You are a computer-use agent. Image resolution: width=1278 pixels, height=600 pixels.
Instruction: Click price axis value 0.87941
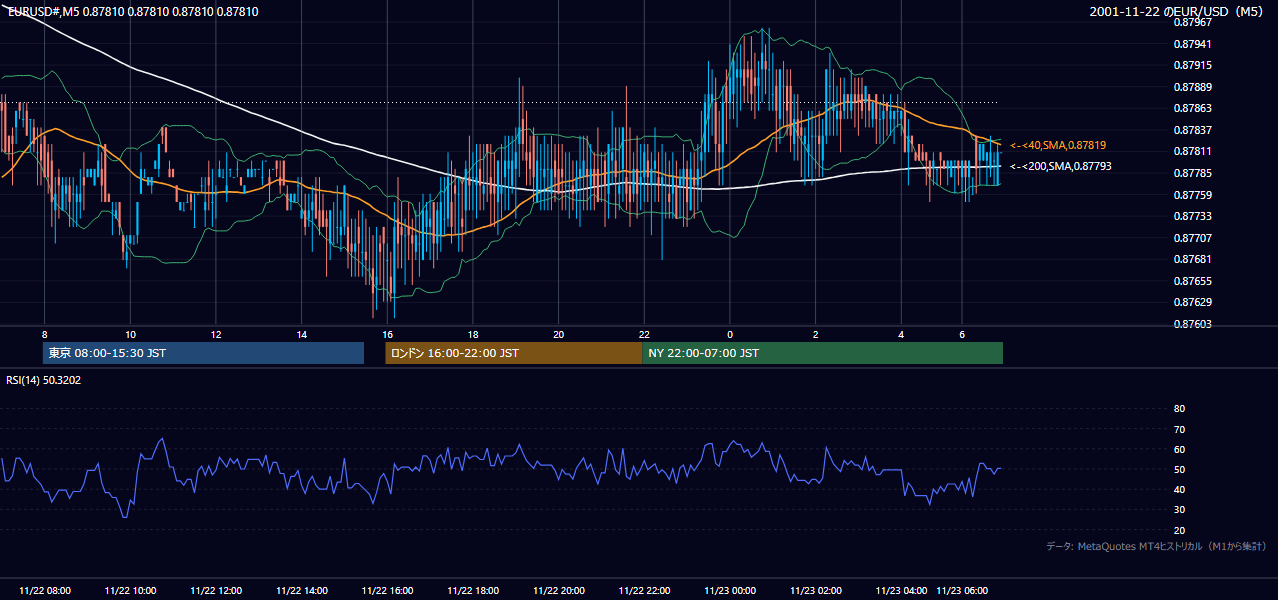[1191, 44]
